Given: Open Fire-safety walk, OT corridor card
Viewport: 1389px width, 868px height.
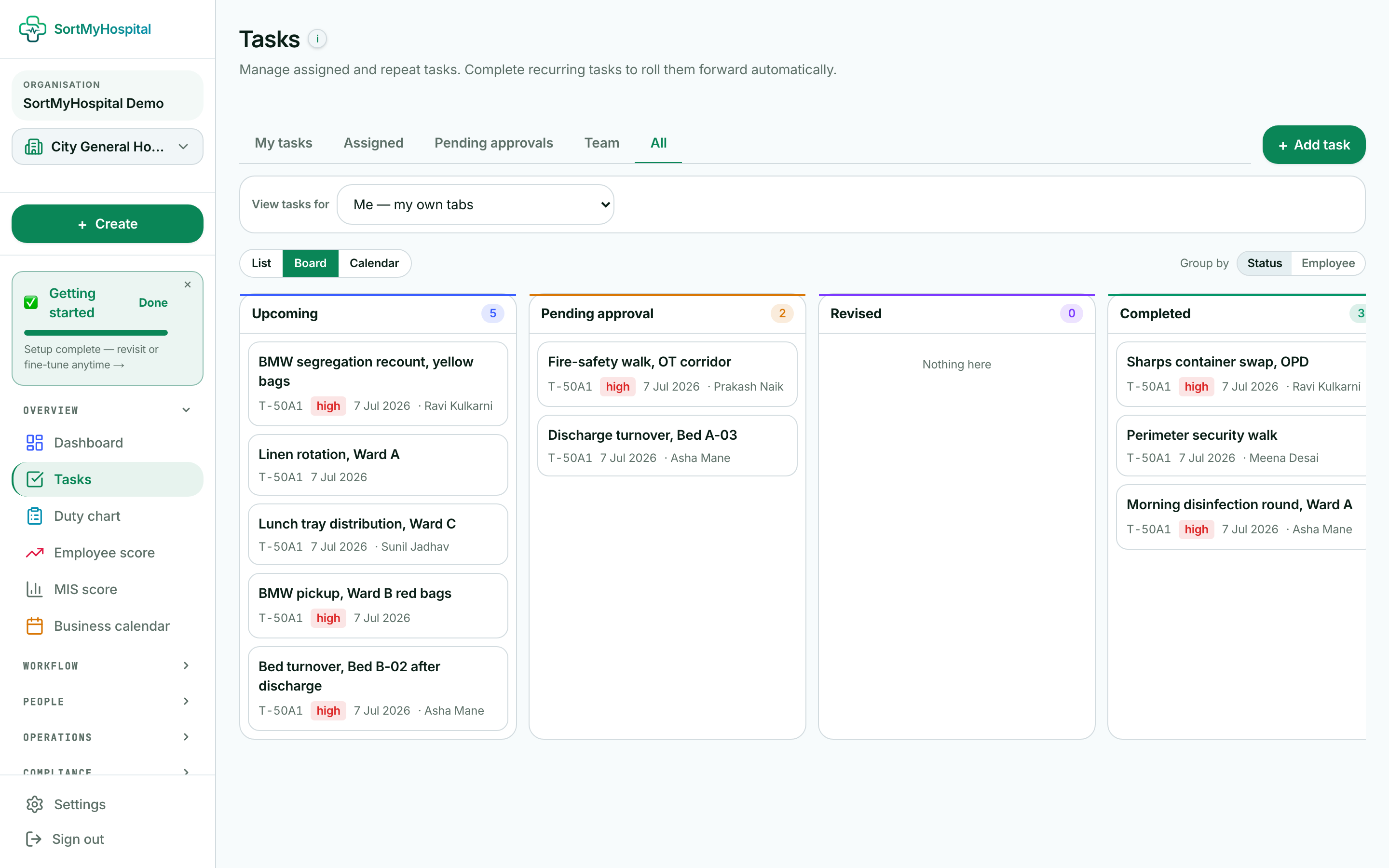Looking at the screenshot, I should 667,374.
